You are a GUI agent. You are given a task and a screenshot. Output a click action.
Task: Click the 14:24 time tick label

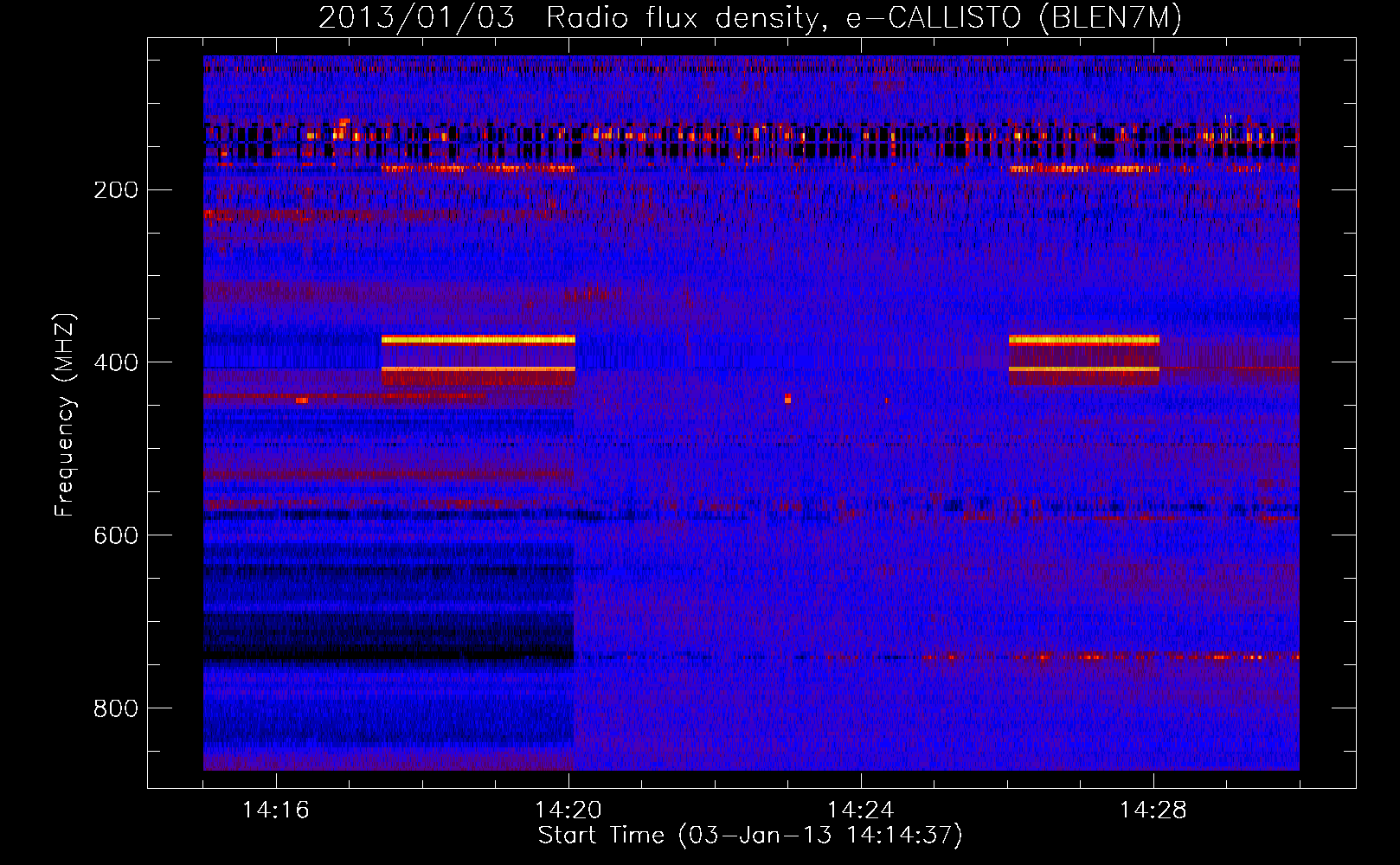[x=861, y=810]
